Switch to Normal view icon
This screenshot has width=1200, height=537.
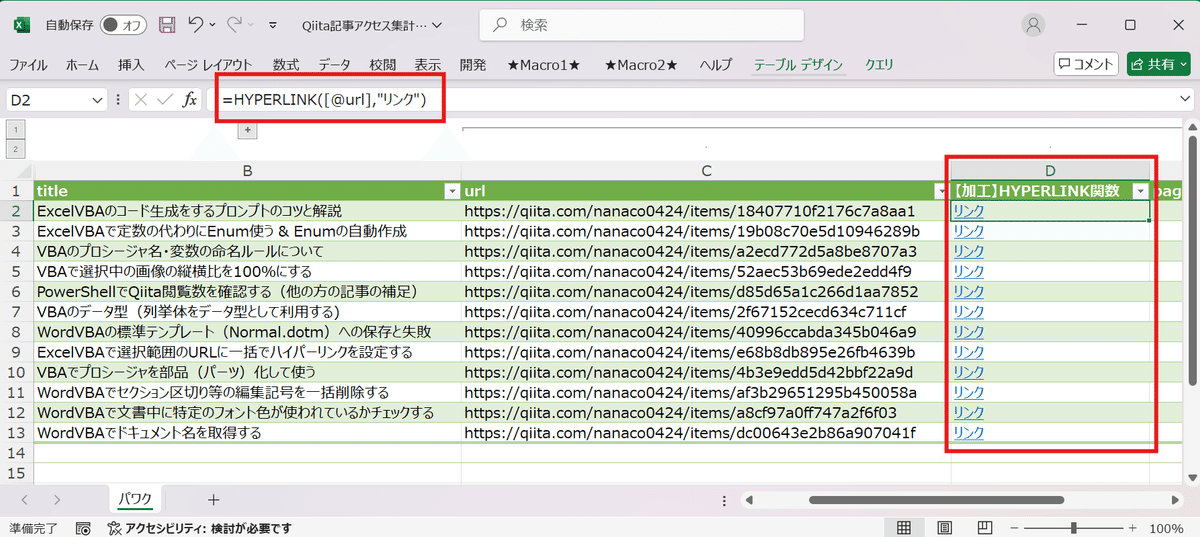[903, 528]
